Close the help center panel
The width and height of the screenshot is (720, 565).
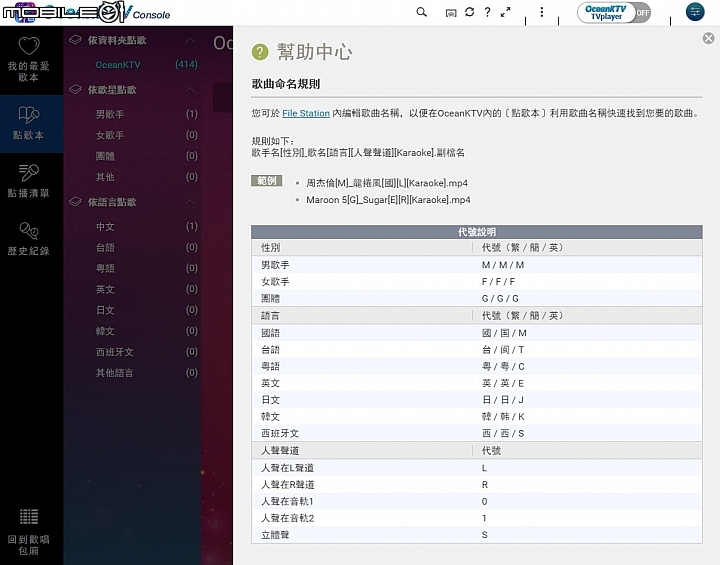pos(709,38)
